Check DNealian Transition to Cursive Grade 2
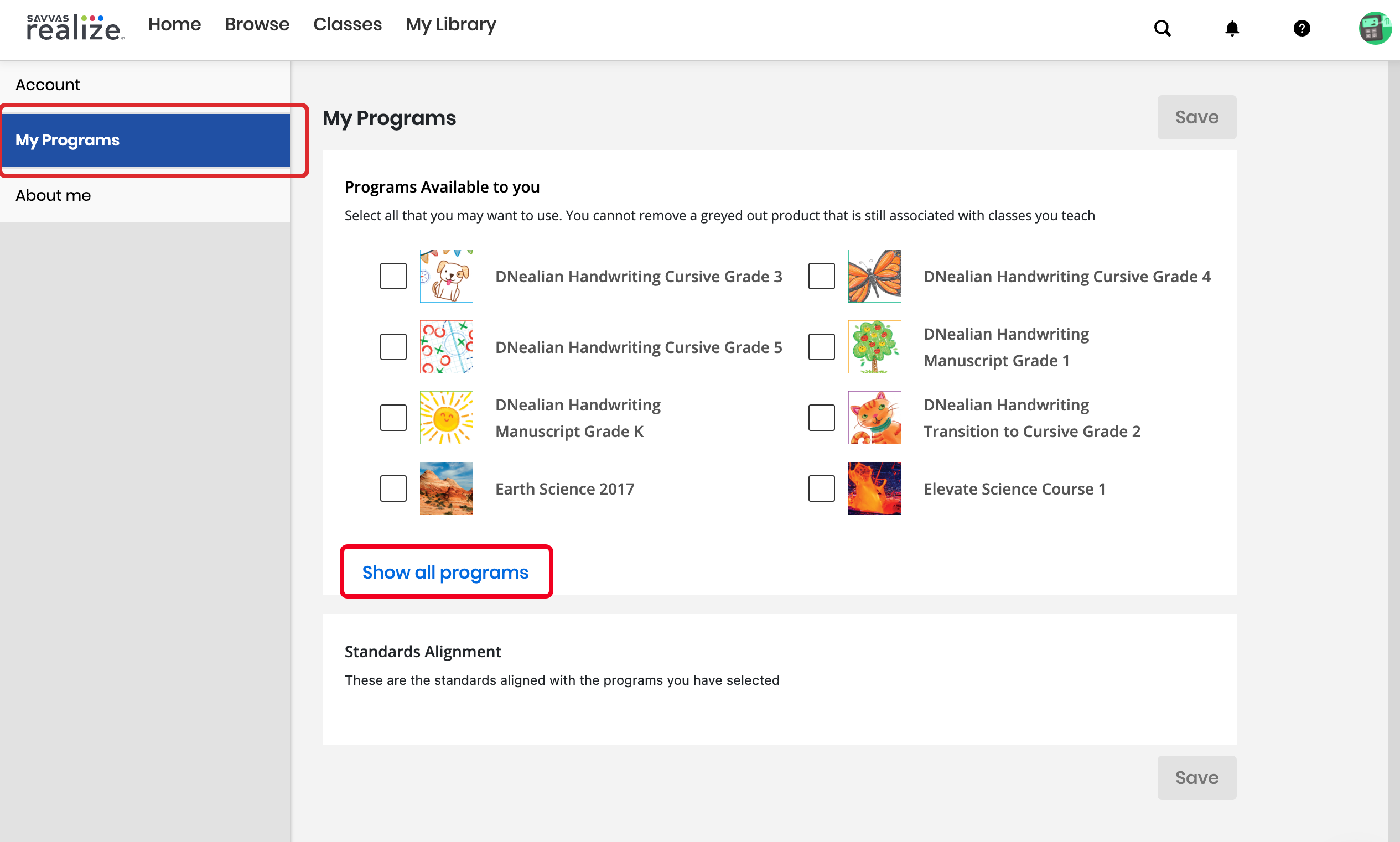 coord(821,418)
